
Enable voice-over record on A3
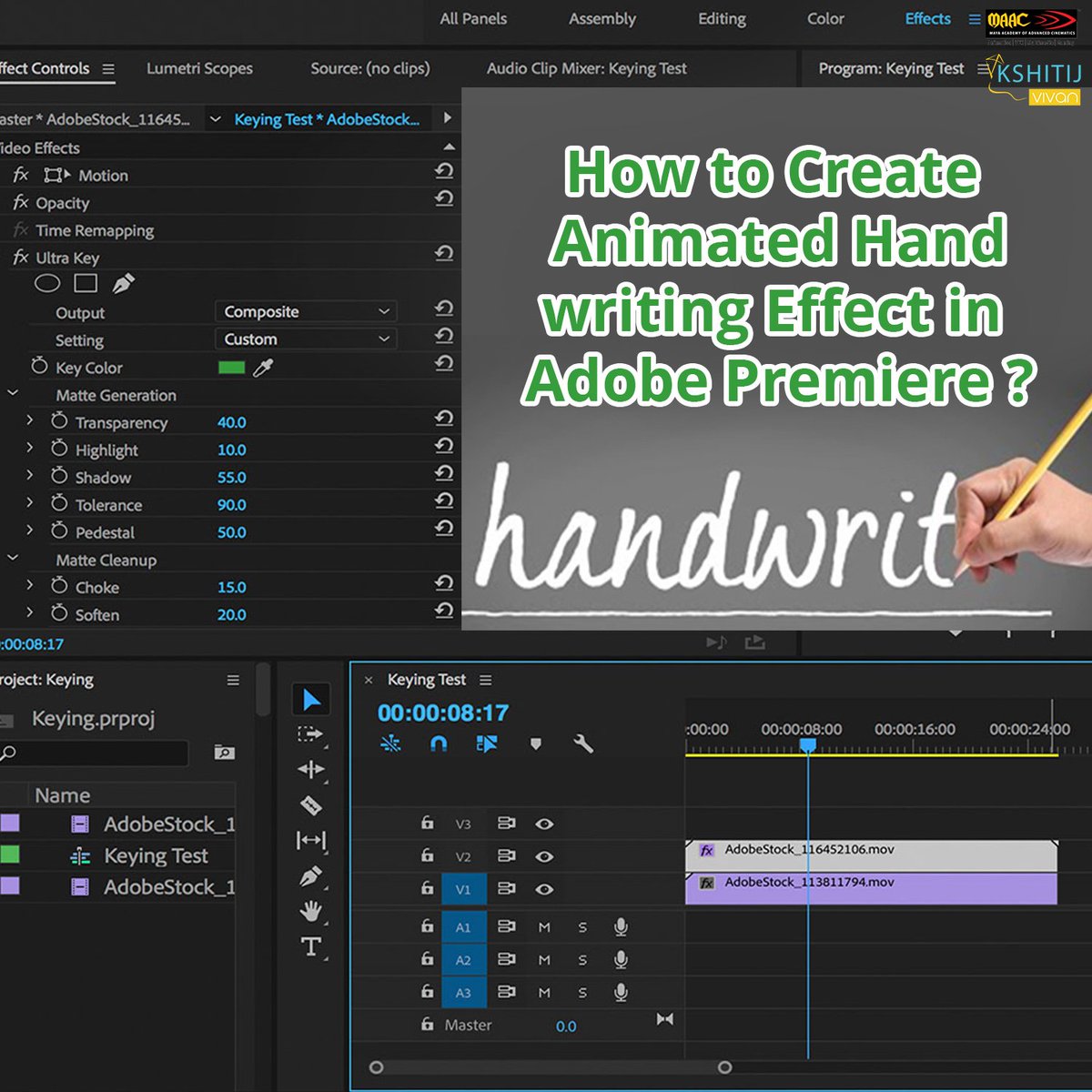click(621, 992)
